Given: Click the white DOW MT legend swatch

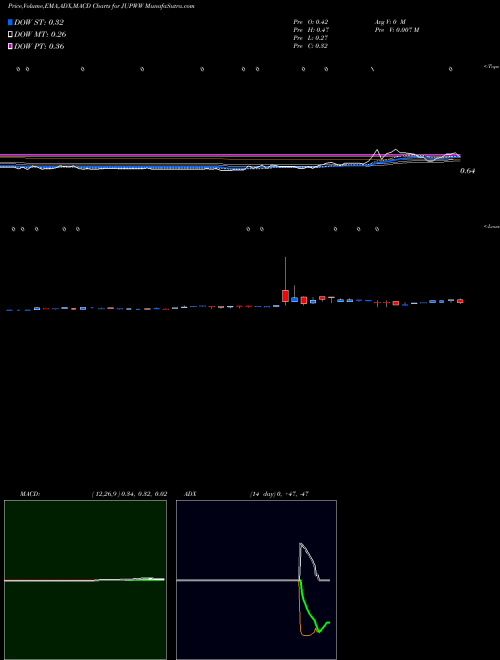Looking at the screenshot, I should 10,34.
